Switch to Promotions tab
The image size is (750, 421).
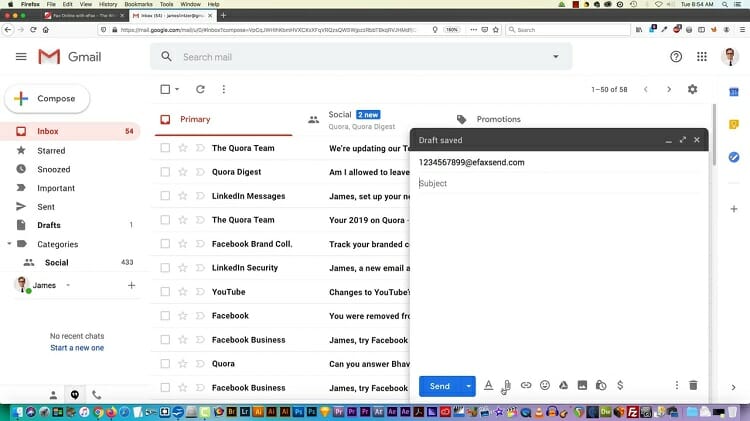(x=498, y=119)
